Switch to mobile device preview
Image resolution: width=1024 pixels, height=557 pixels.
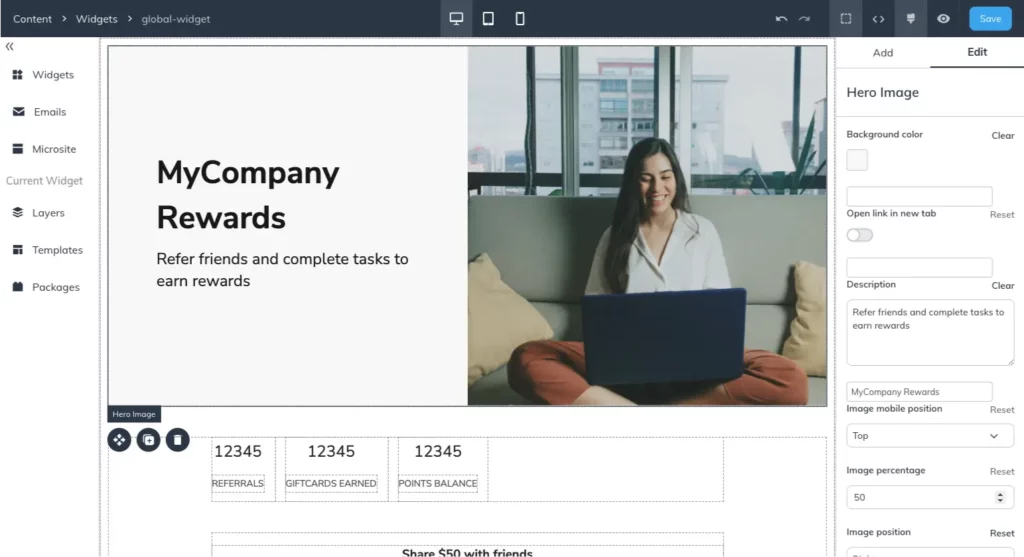pyautogui.click(x=520, y=19)
